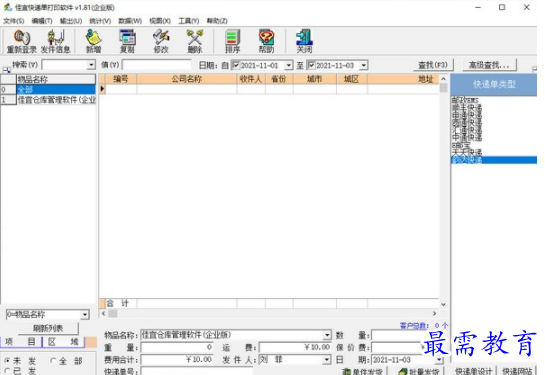
Task: Open the 编辑(T) menu
Action: (42, 21)
